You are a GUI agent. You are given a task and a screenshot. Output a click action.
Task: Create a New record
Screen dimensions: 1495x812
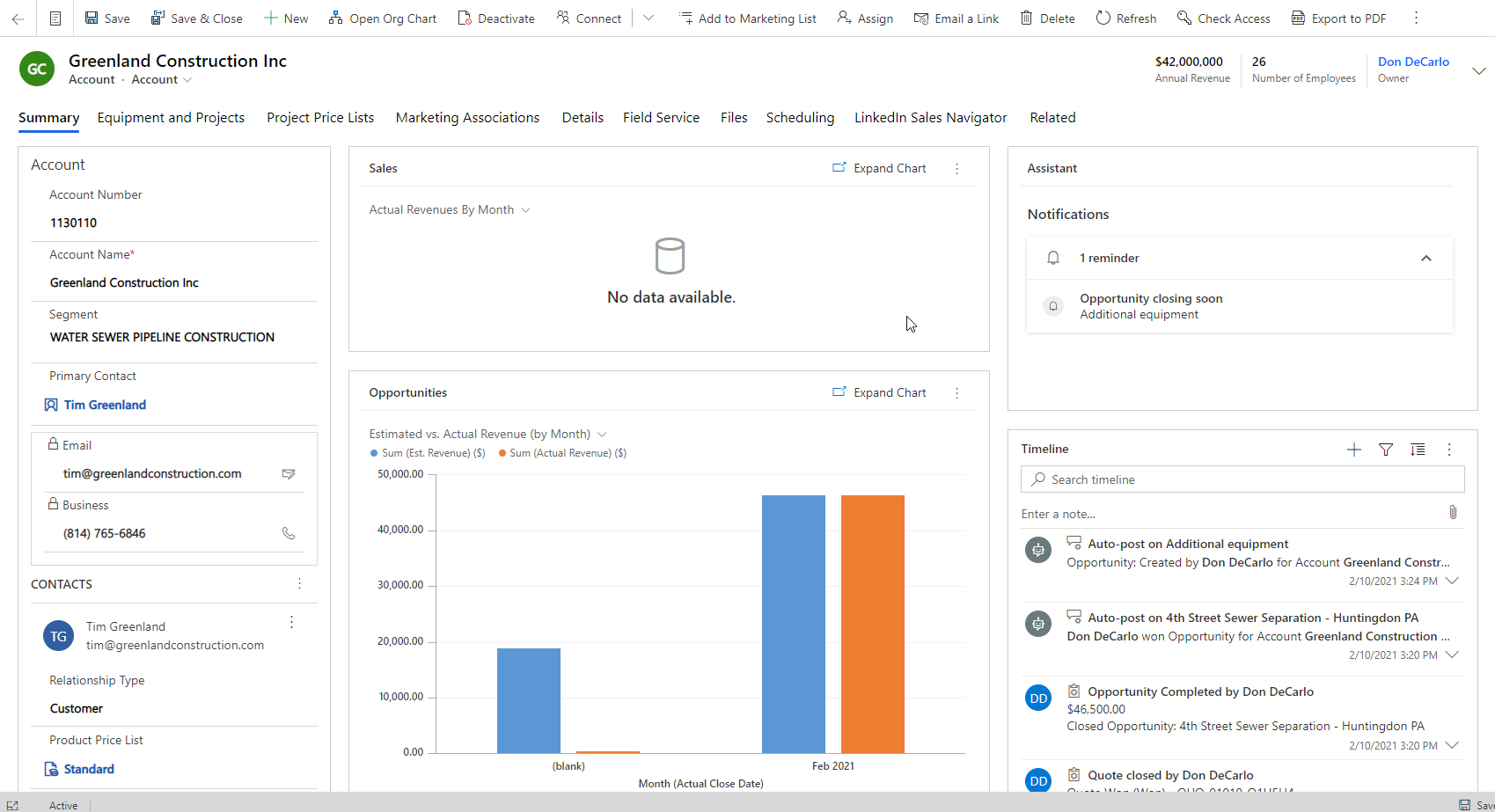(286, 18)
